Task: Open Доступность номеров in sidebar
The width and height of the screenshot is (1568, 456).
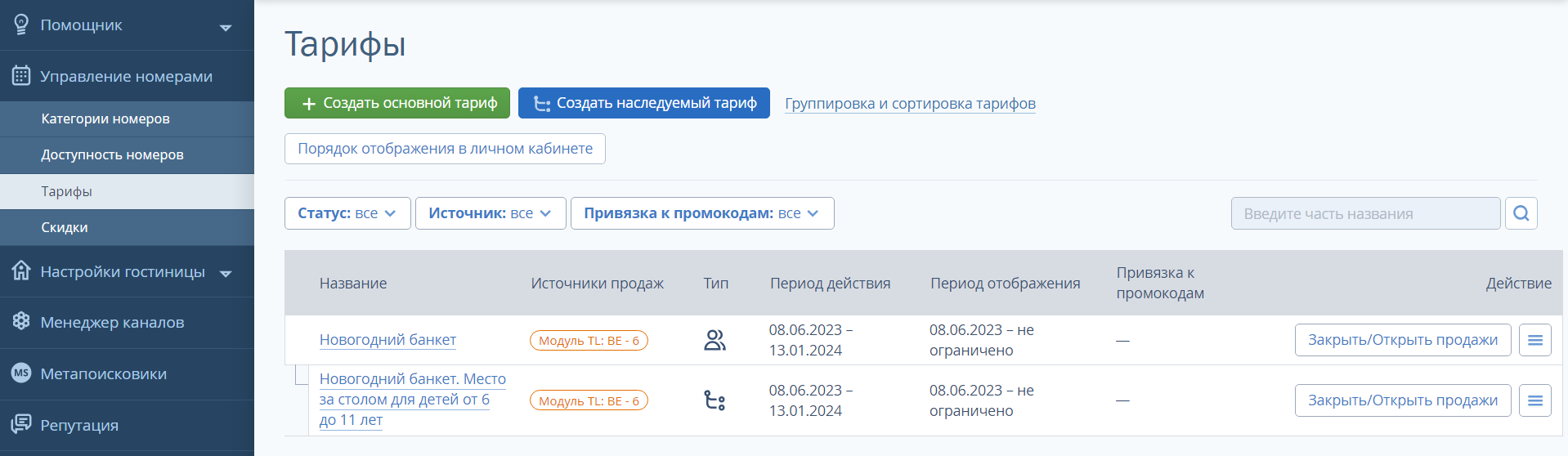Action: 112,154
